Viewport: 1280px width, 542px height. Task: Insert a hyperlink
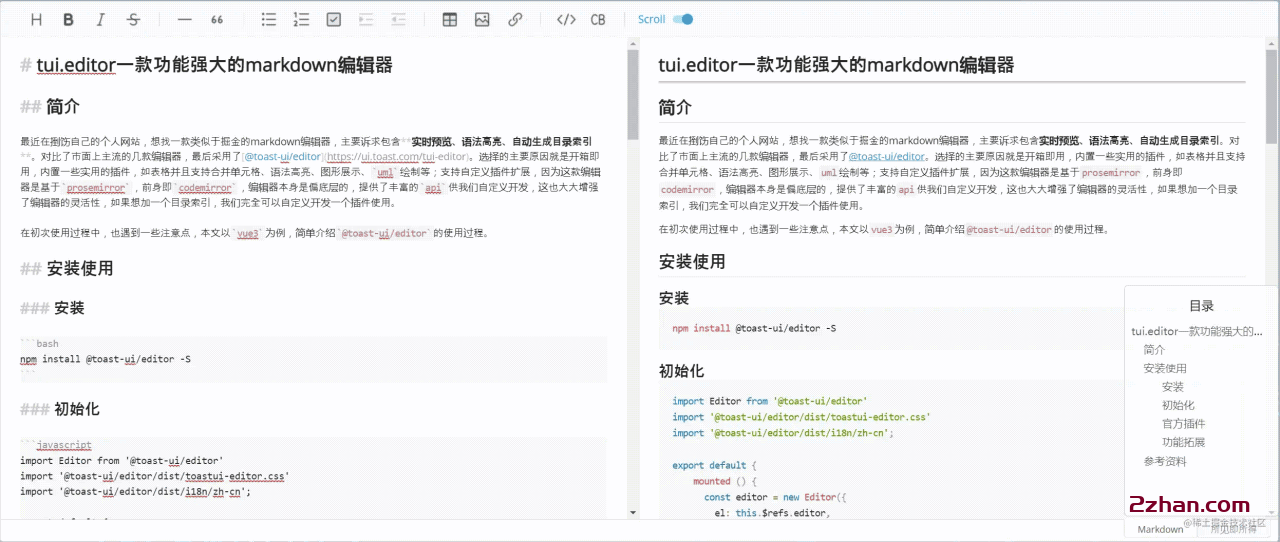pos(515,19)
